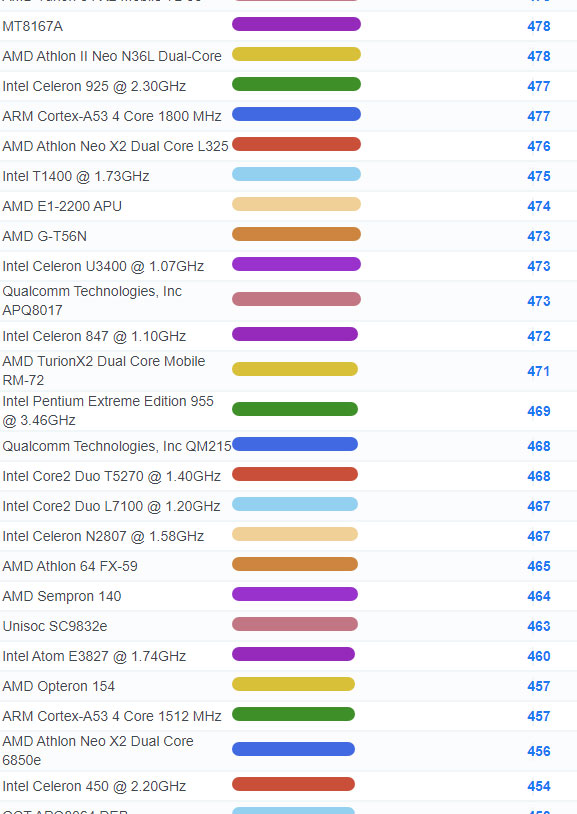Click light blue bar for Intel T1400
The height and width of the screenshot is (814, 577).
(x=296, y=174)
